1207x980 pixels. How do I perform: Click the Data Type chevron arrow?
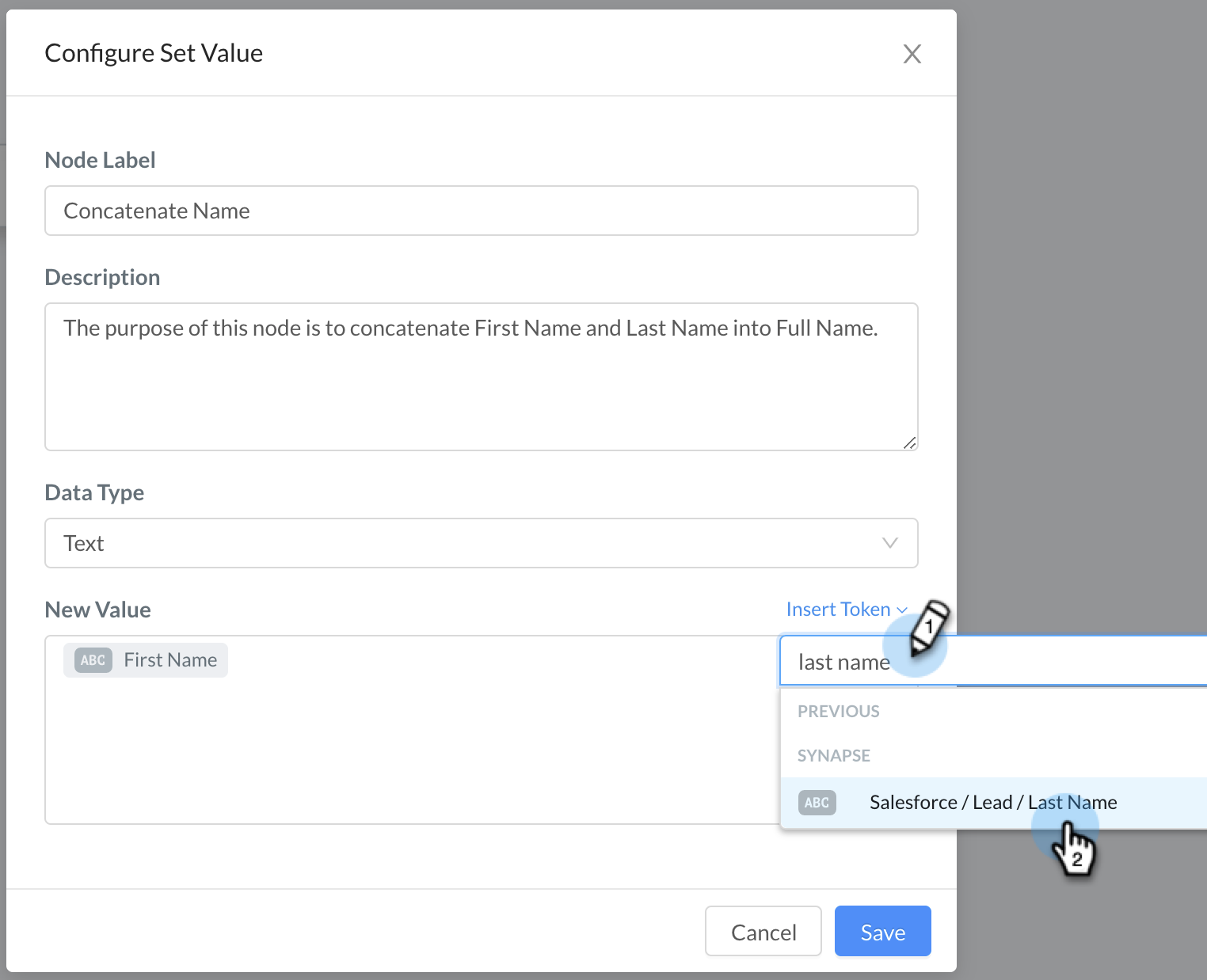click(890, 543)
